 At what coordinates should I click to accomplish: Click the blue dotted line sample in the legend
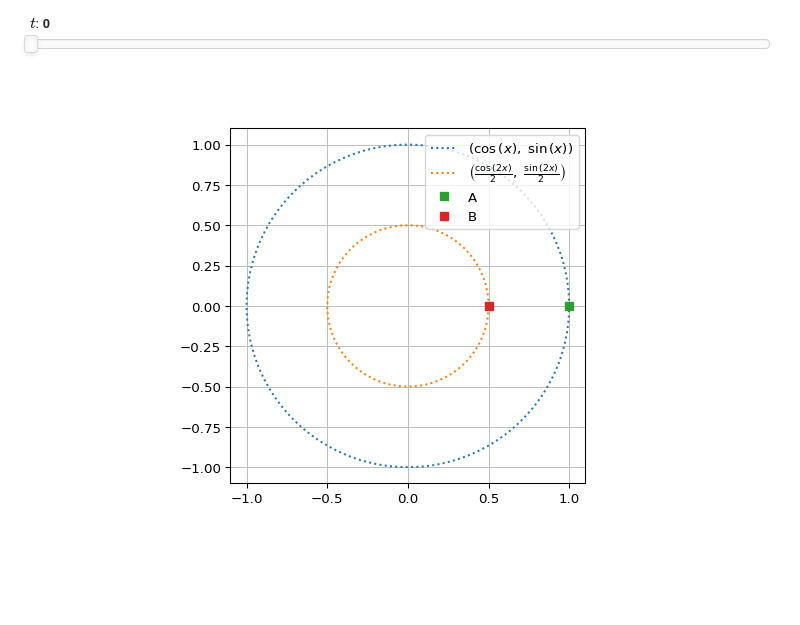[x=442, y=148]
